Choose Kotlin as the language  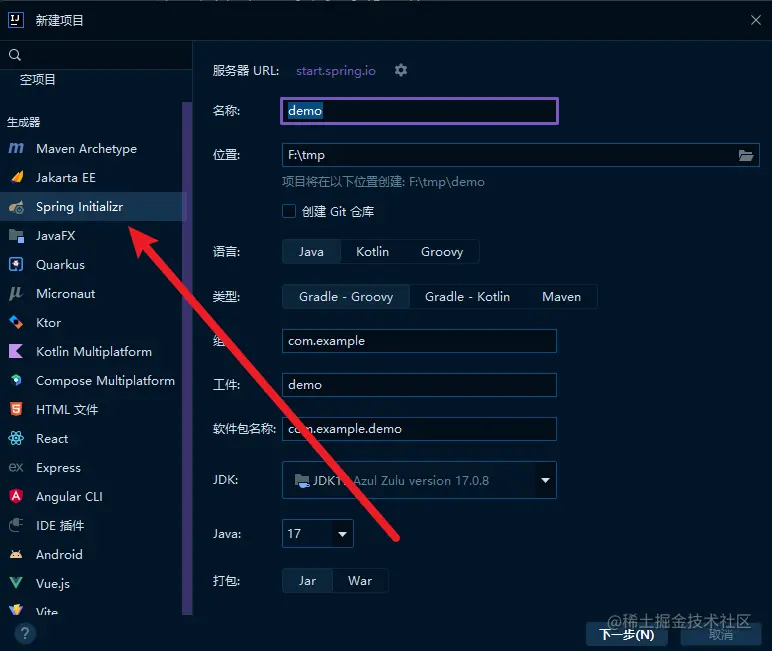point(372,252)
